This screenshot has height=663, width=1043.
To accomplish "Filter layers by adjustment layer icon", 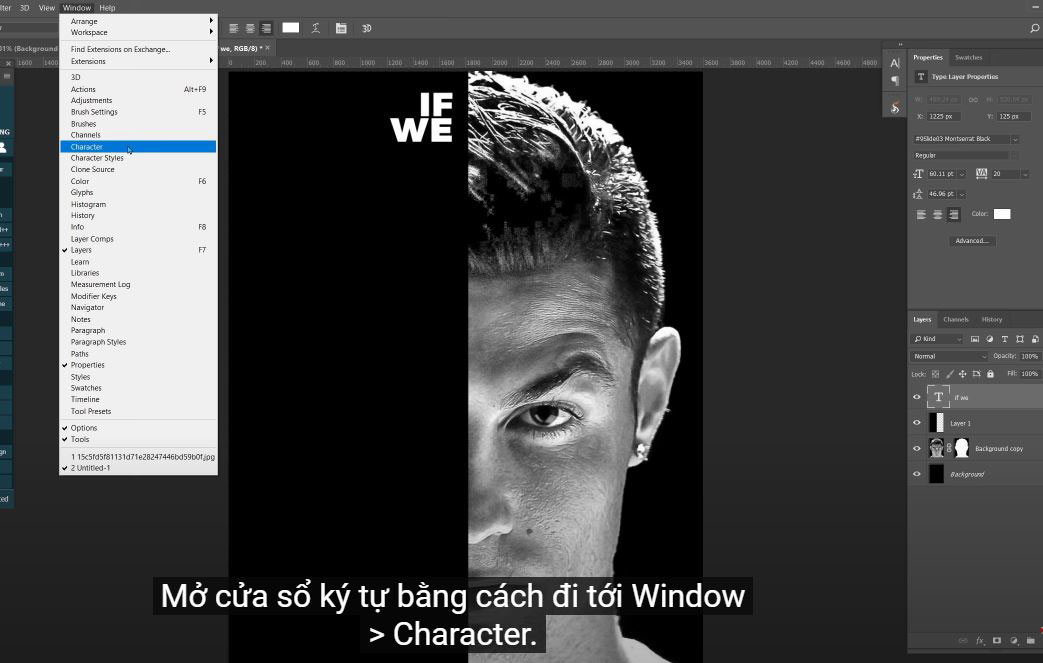I will tap(990, 339).
